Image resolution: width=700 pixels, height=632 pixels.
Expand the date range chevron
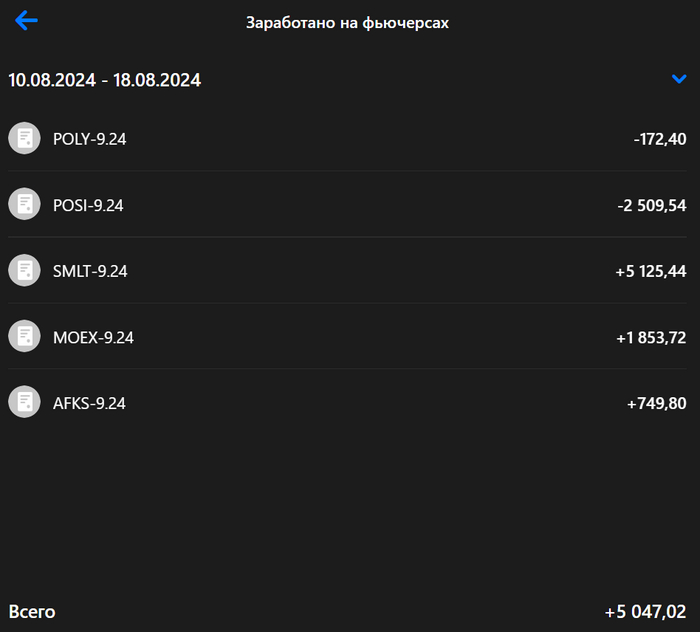coord(679,79)
